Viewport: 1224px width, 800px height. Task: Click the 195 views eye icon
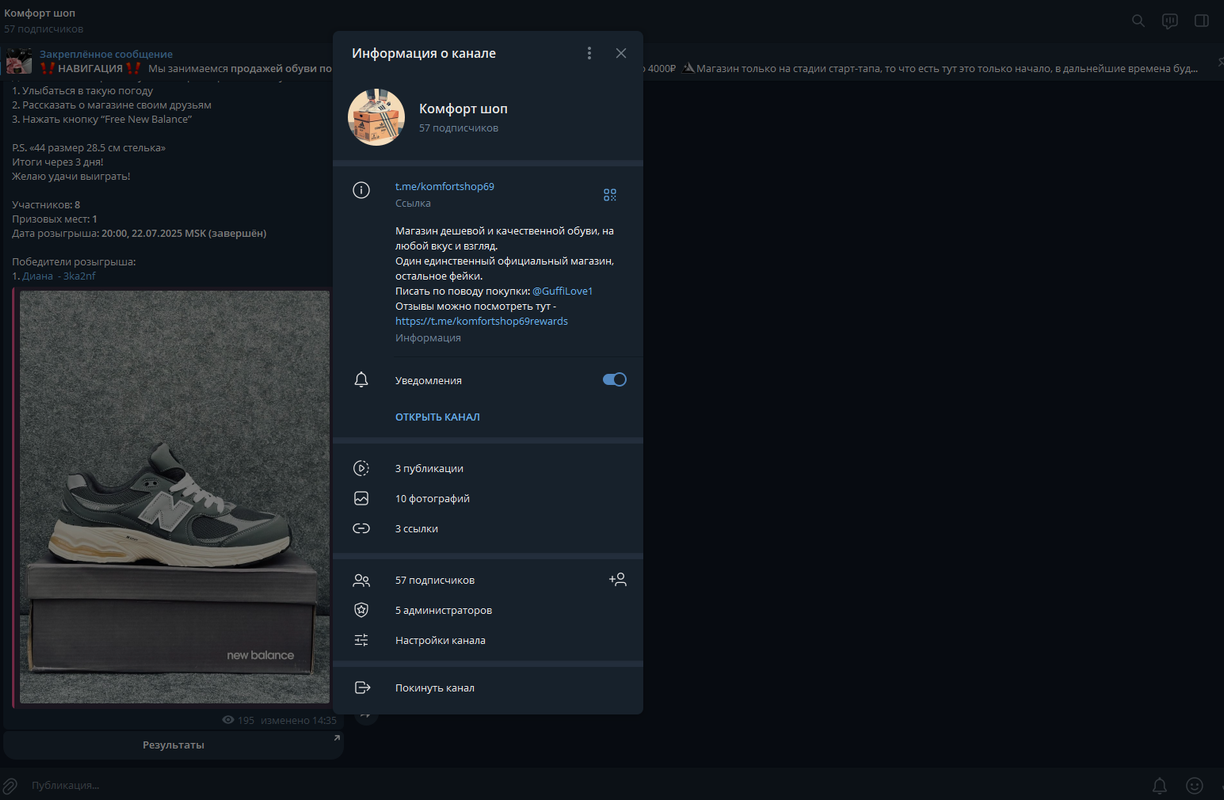[228, 720]
